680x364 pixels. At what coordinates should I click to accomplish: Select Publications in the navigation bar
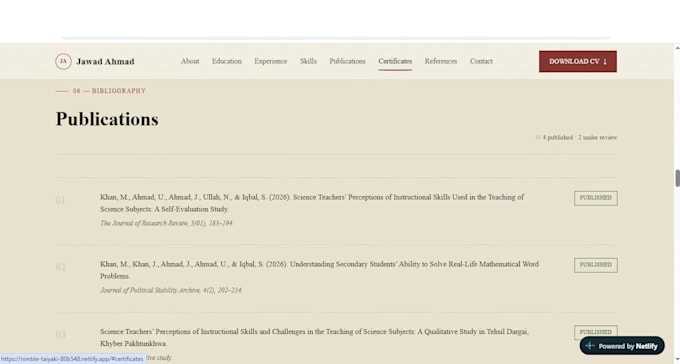(347, 61)
